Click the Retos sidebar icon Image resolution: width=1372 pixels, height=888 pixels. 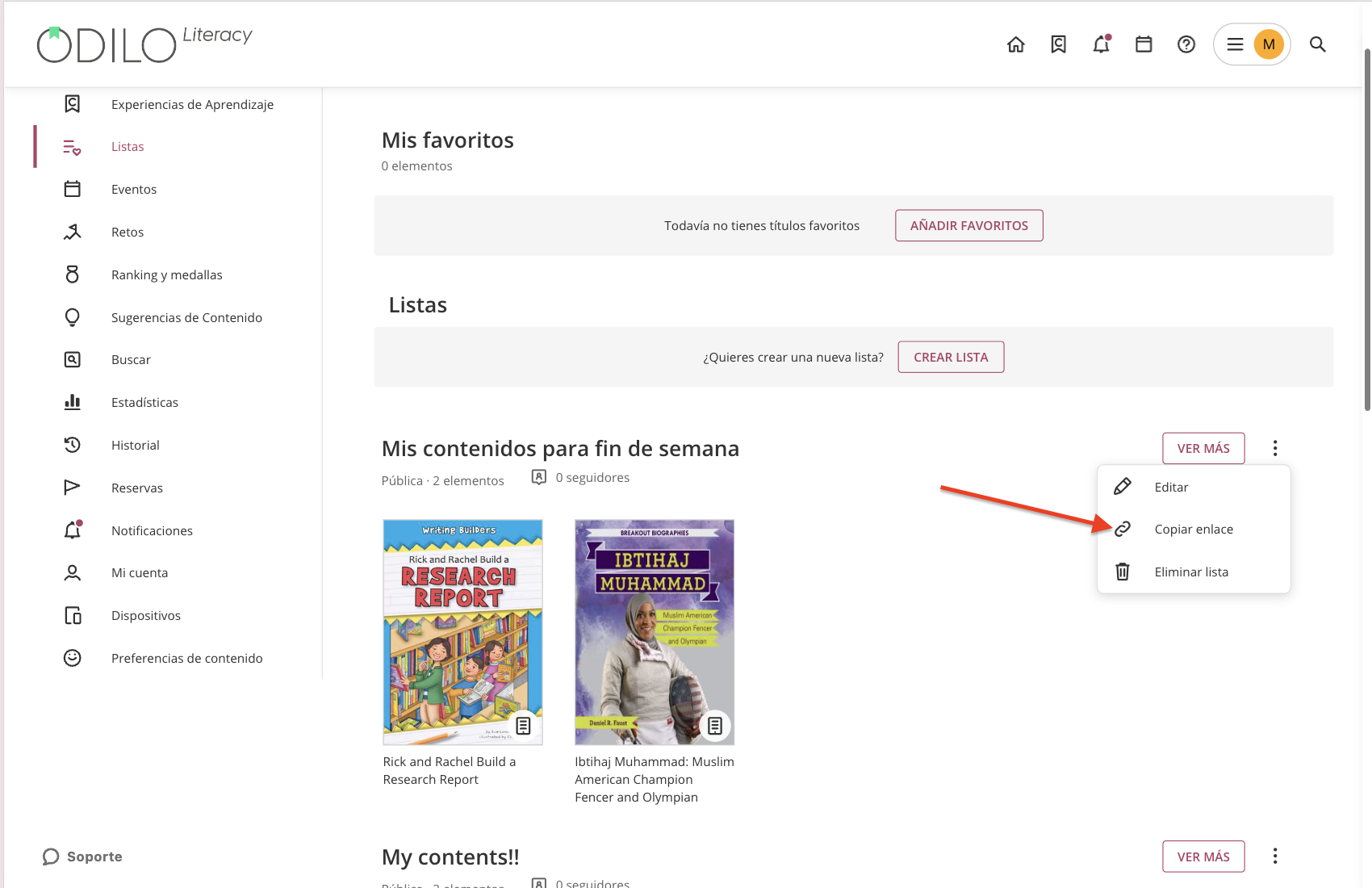pyautogui.click(x=73, y=232)
